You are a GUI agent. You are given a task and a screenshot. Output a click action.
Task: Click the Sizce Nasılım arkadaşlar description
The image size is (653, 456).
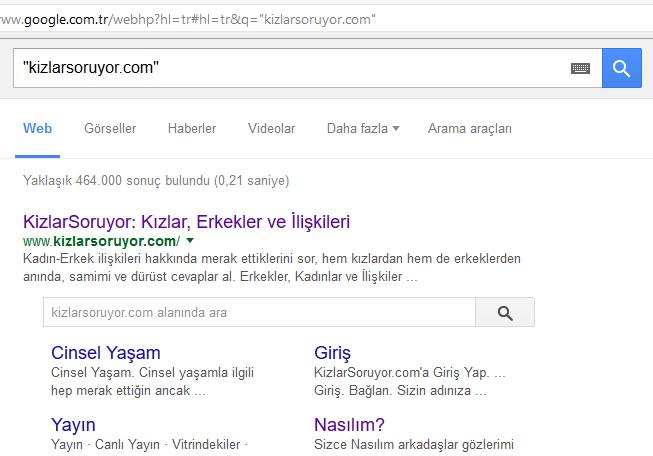(414, 444)
